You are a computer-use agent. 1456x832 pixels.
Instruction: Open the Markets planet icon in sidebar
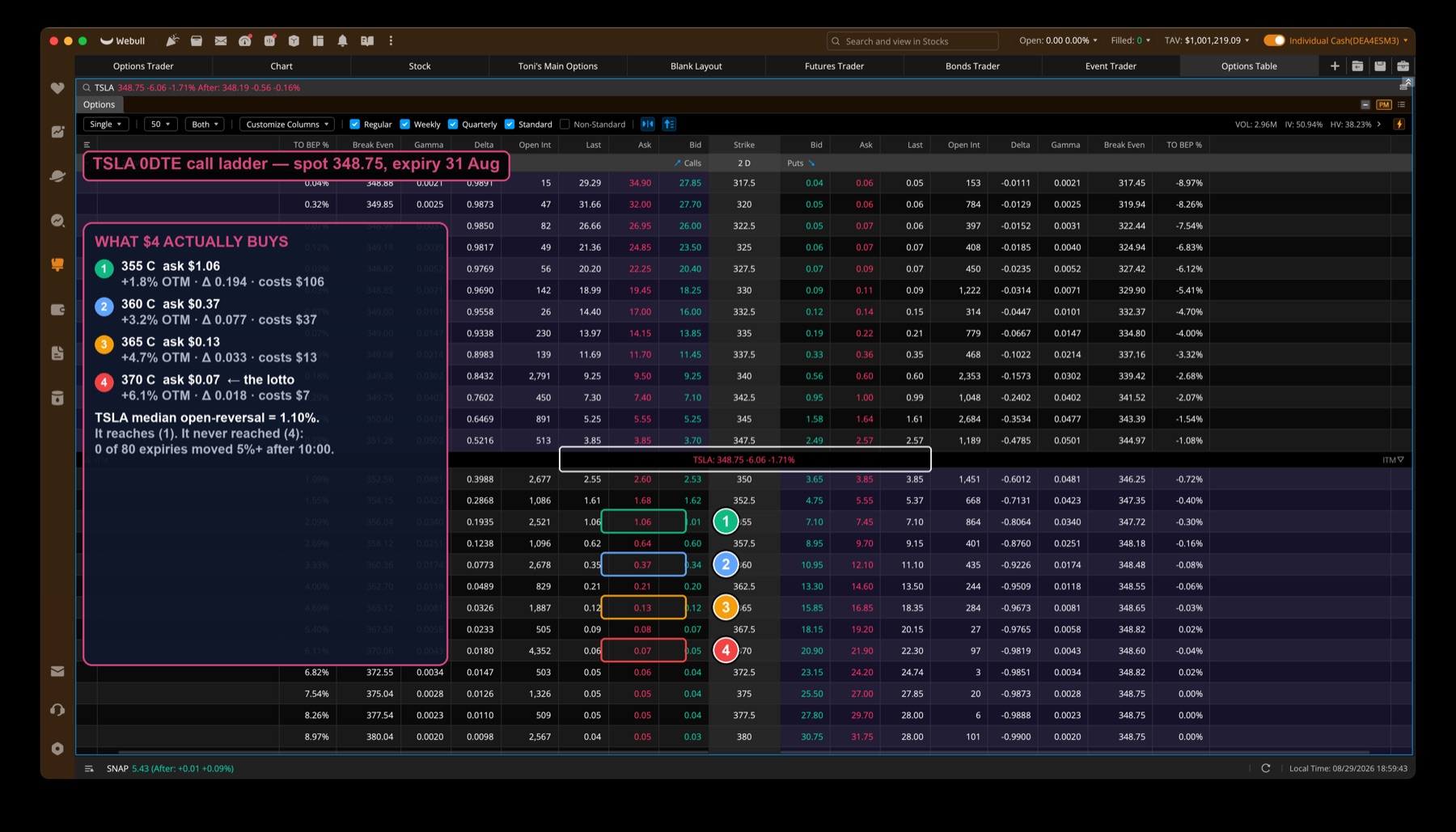click(x=57, y=175)
